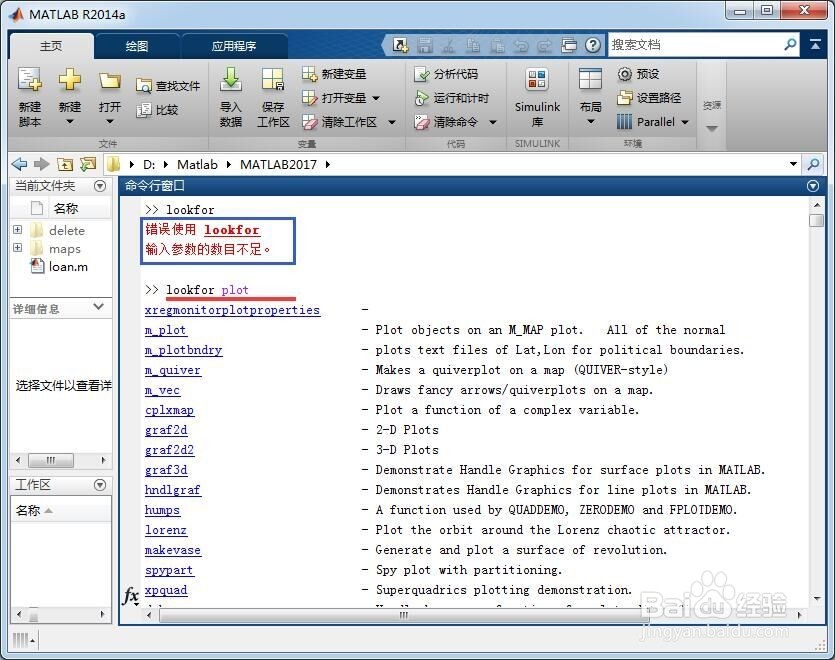
Task: Click 分析代码 (Analyze Code)
Action: tap(446, 74)
